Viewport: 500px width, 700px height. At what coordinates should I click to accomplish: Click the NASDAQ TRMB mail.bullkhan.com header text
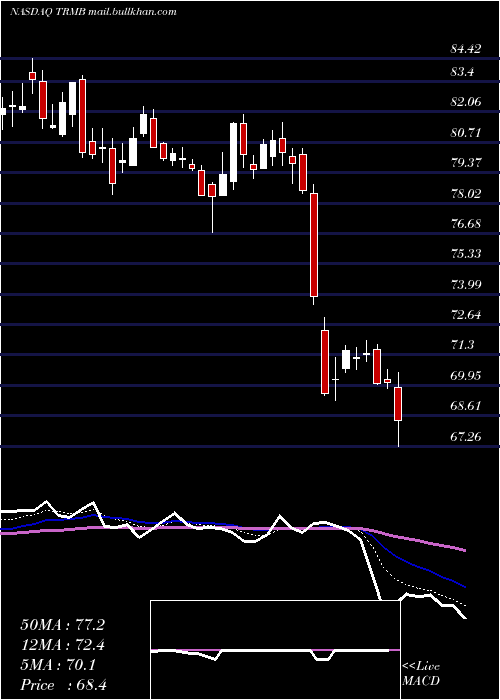tap(93, 12)
